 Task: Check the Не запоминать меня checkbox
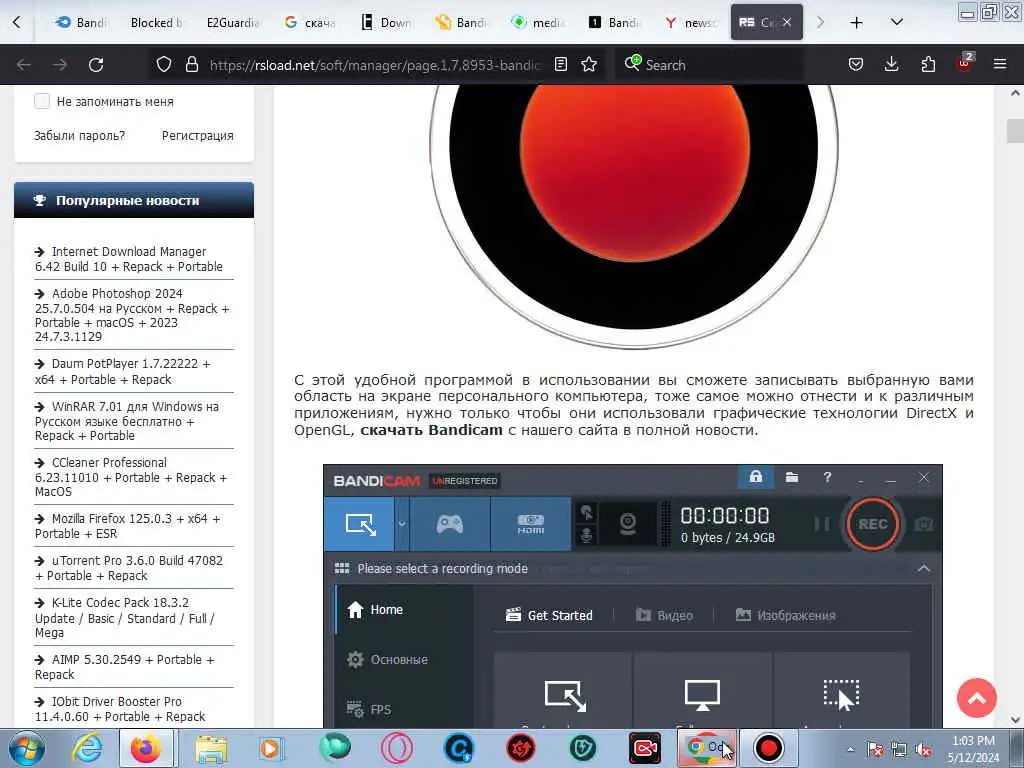click(x=42, y=101)
